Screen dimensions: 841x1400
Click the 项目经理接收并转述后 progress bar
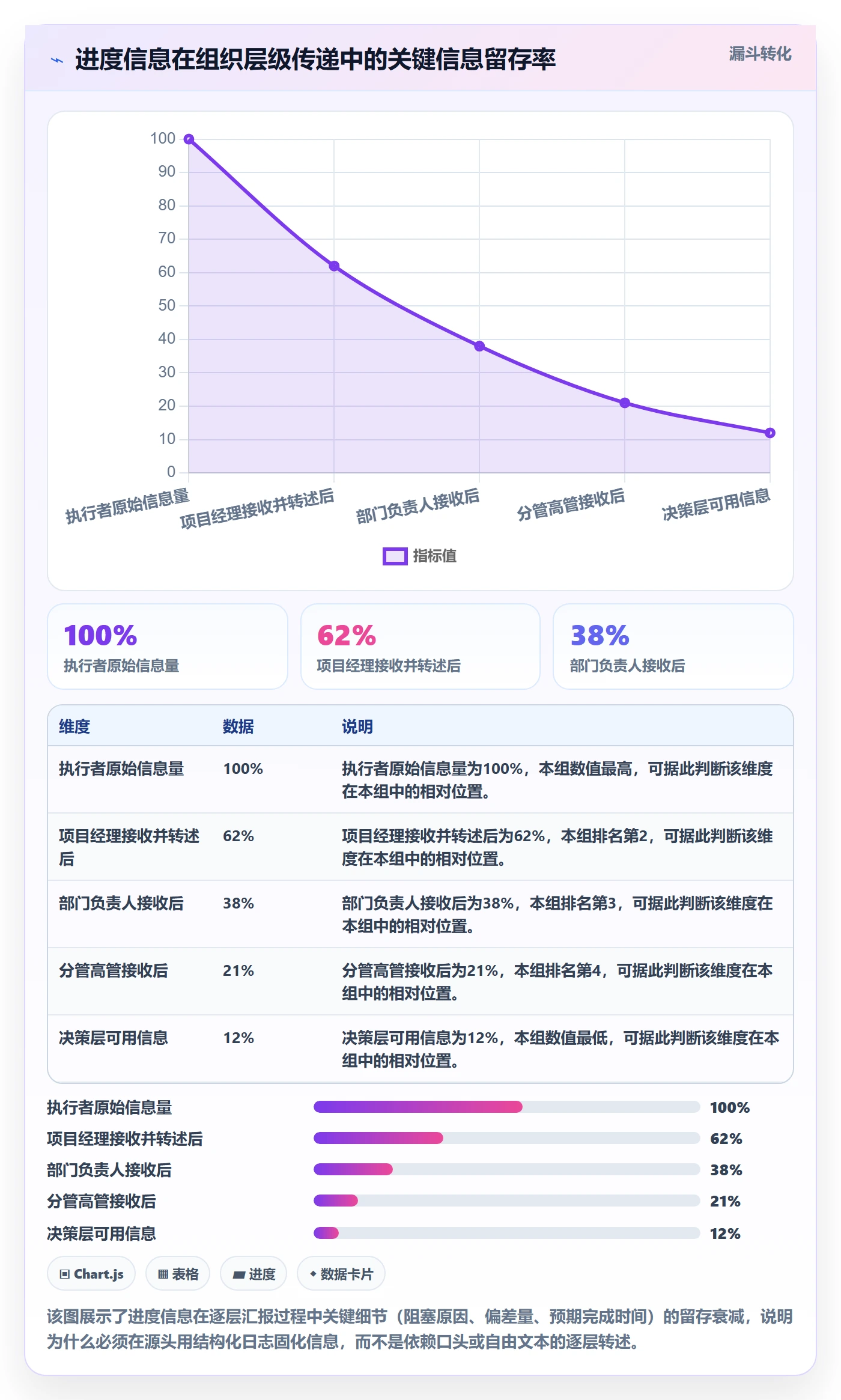(x=506, y=1138)
